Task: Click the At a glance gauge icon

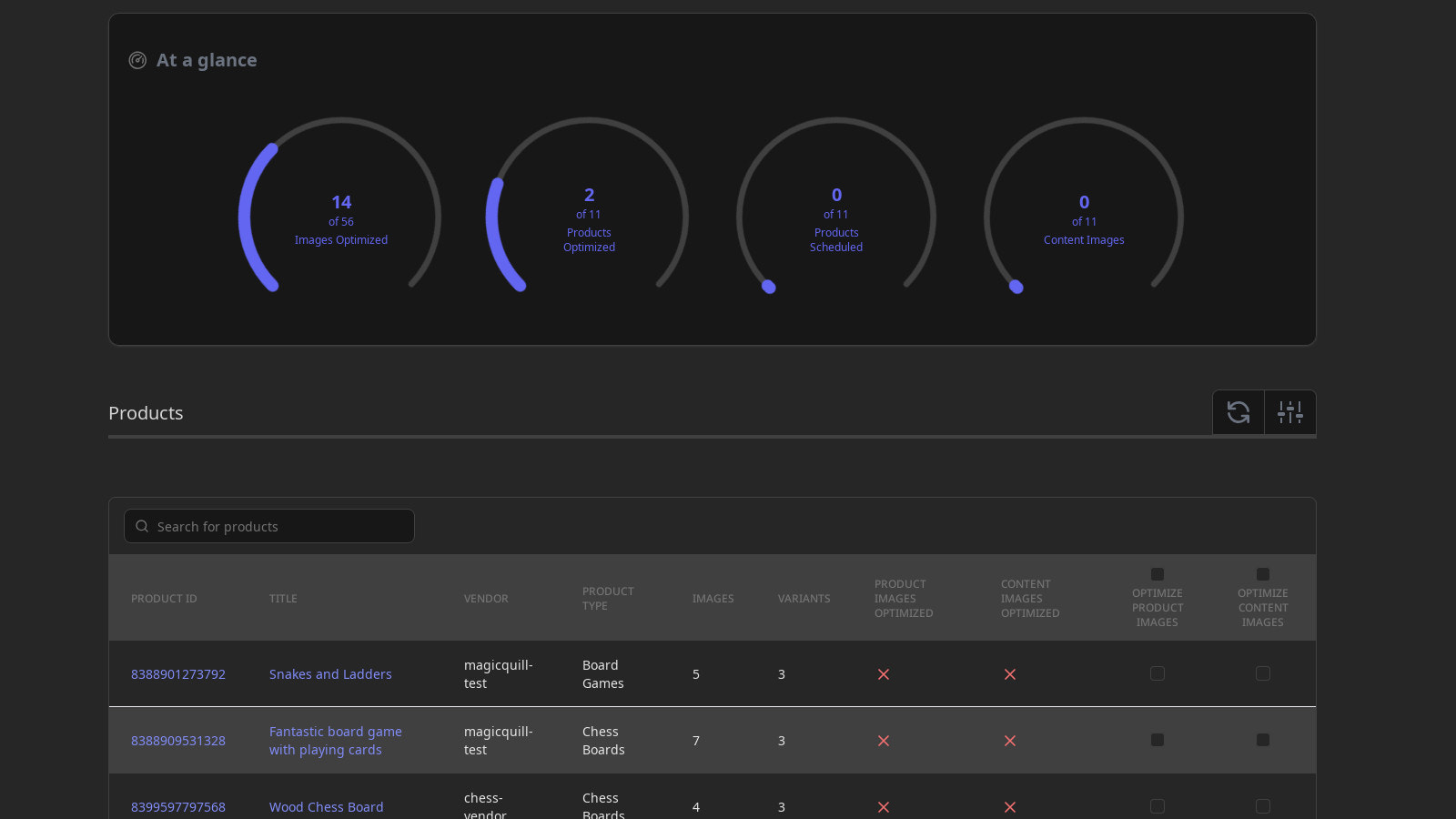Action: tap(137, 60)
